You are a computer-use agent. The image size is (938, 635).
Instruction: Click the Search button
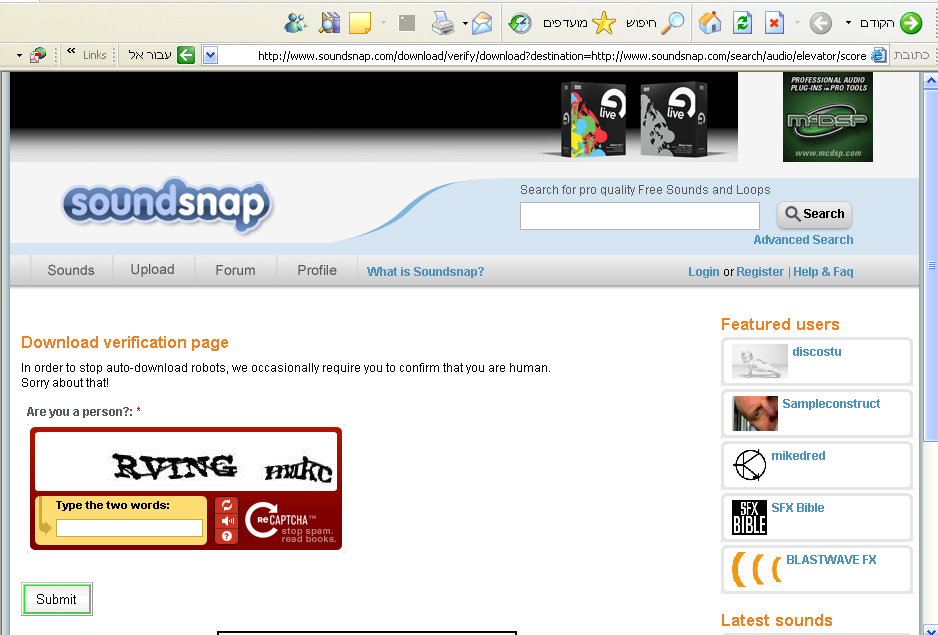click(x=814, y=214)
